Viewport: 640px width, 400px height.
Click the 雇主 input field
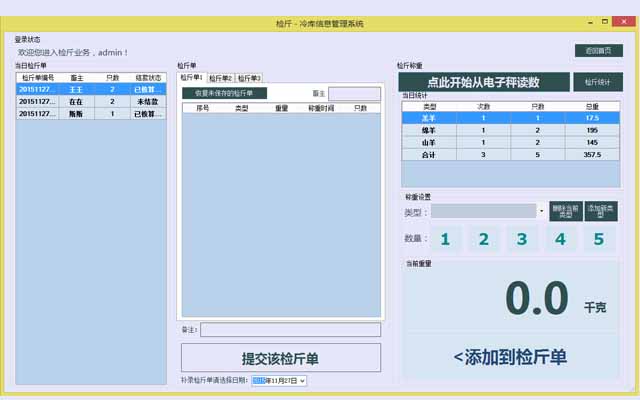tap(354, 93)
